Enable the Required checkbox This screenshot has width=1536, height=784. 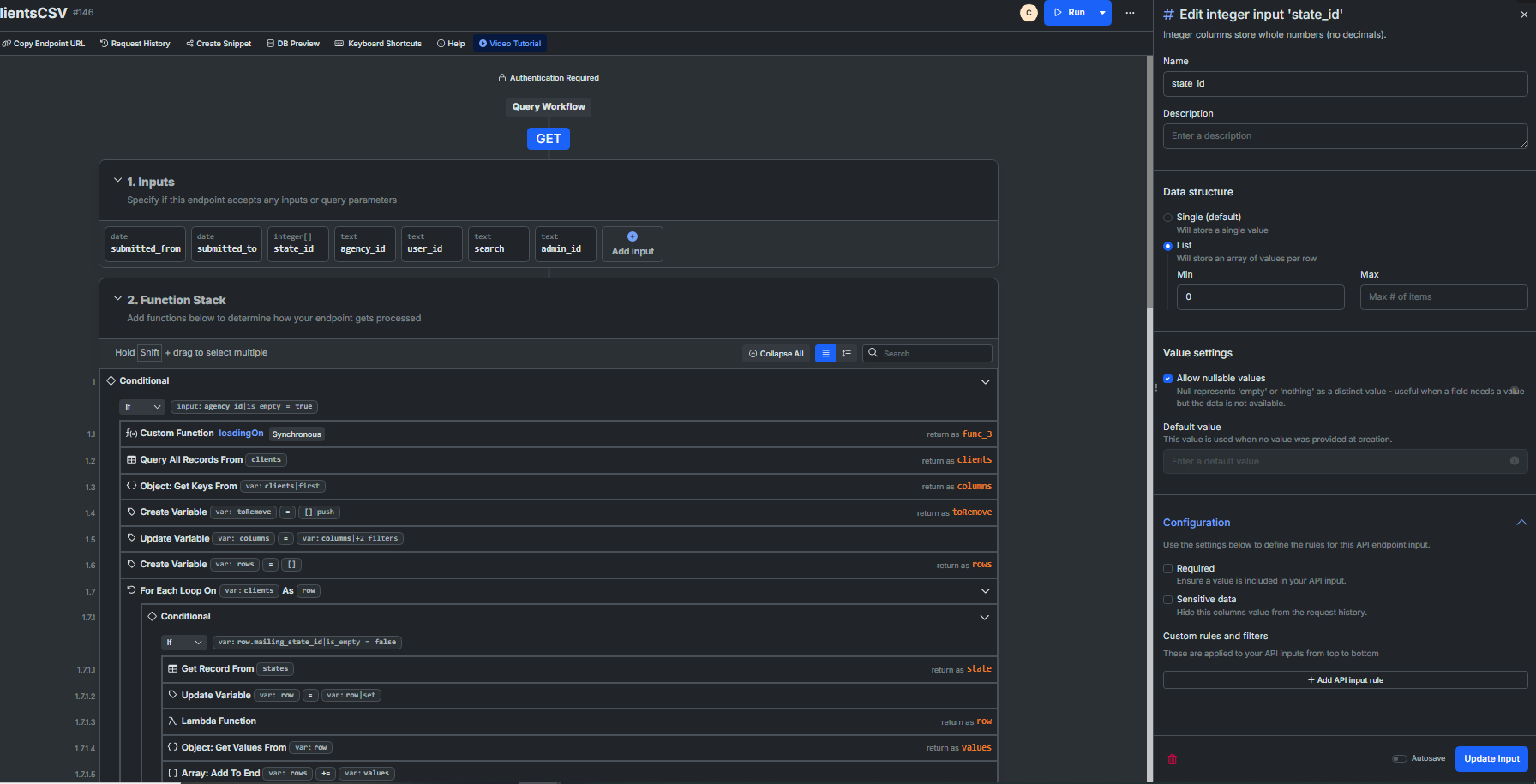[x=1167, y=569]
